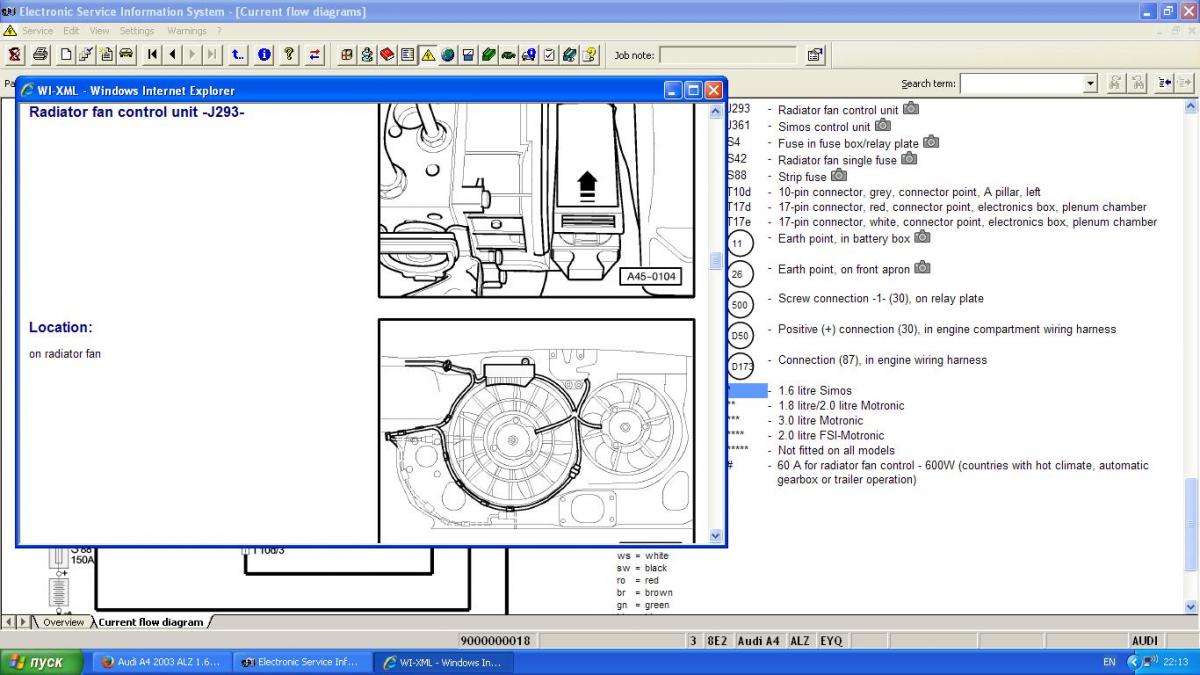Click the '3.0 litre Motronic' legend row
1200x675 pixels.
click(820, 421)
